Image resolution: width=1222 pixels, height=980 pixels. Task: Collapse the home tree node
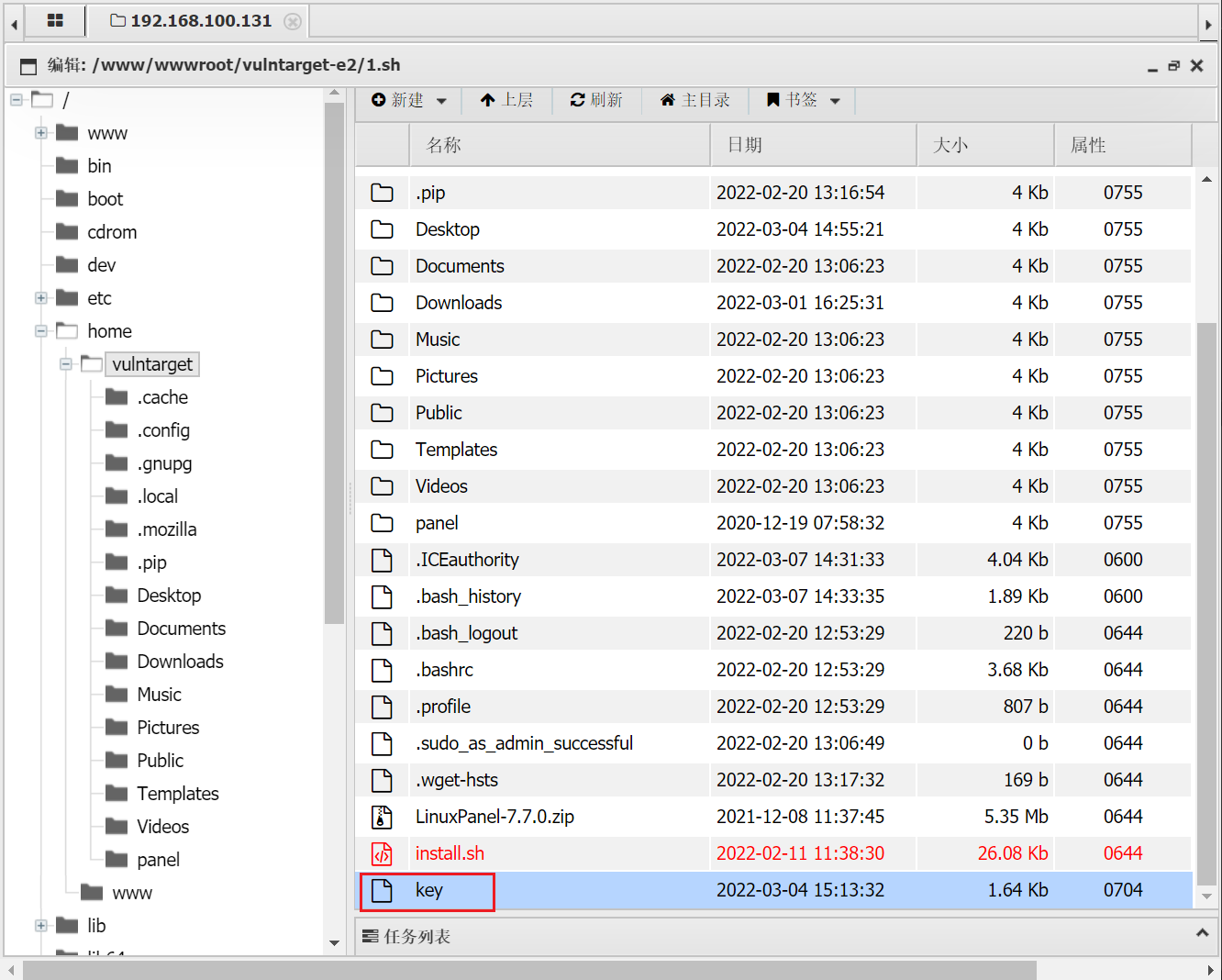[41, 331]
